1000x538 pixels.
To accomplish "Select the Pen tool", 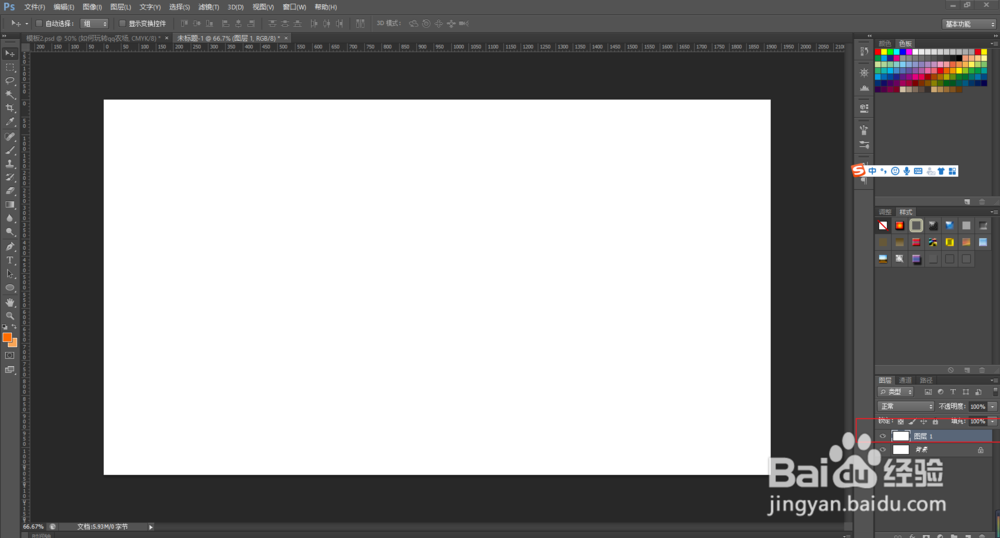I will (10, 247).
